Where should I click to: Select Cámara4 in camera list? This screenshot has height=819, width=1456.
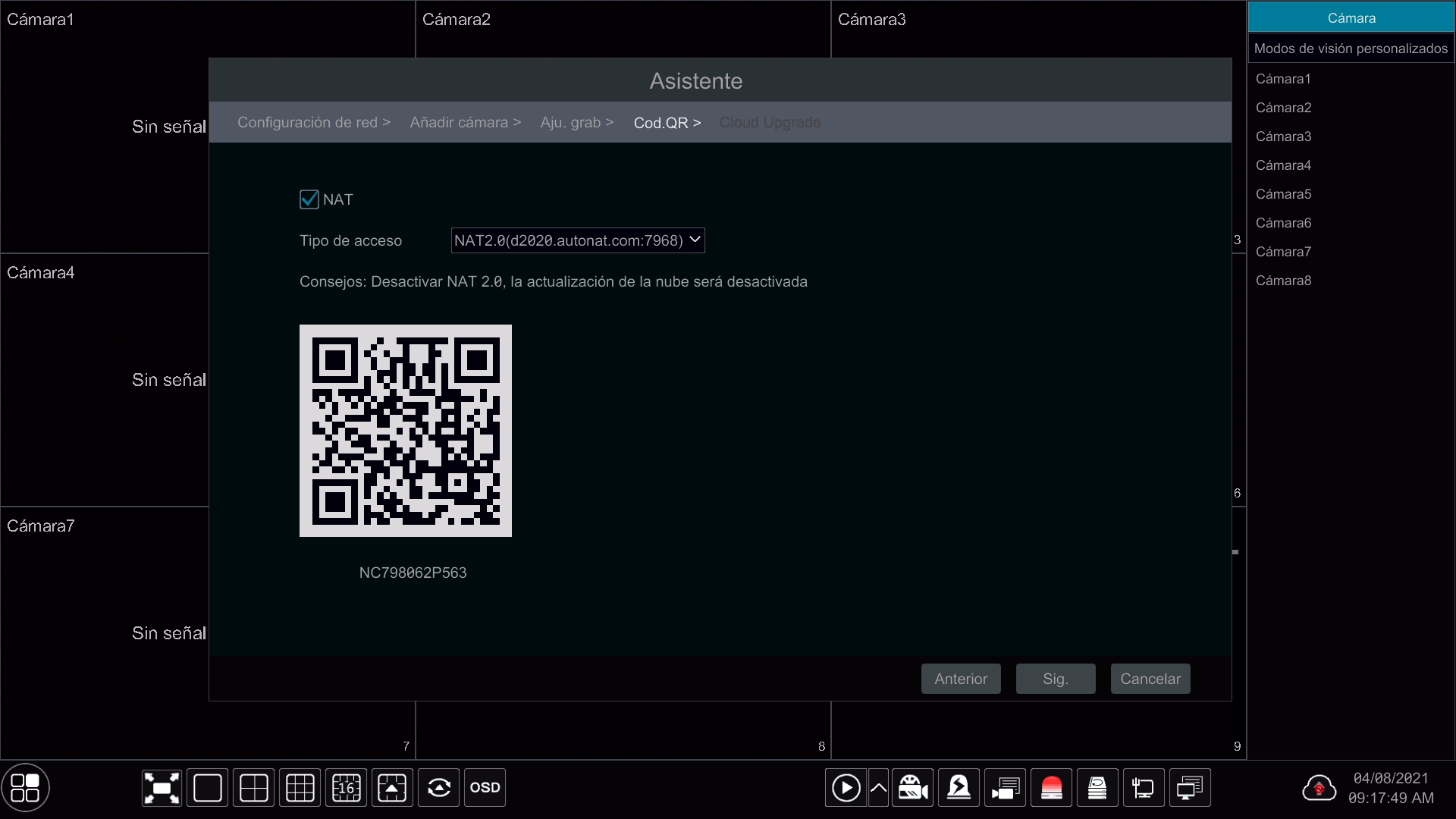pyautogui.click(x=1283, y=165)
